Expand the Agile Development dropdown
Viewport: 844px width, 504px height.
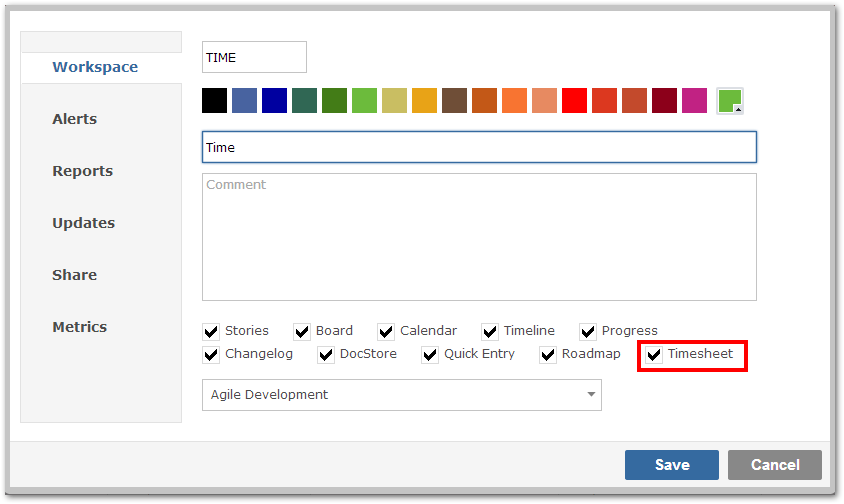click(x=402, y=395)
